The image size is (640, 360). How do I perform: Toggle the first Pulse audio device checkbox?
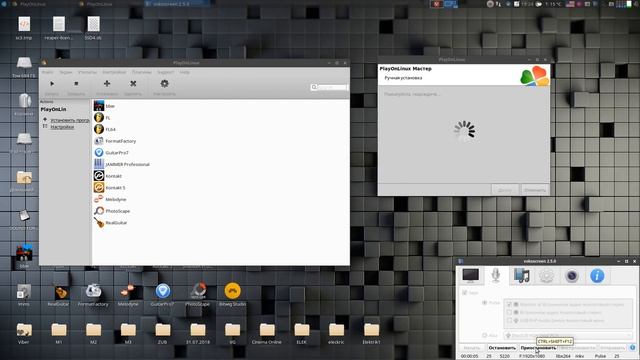pyautogui.click(x=509, y=304)
